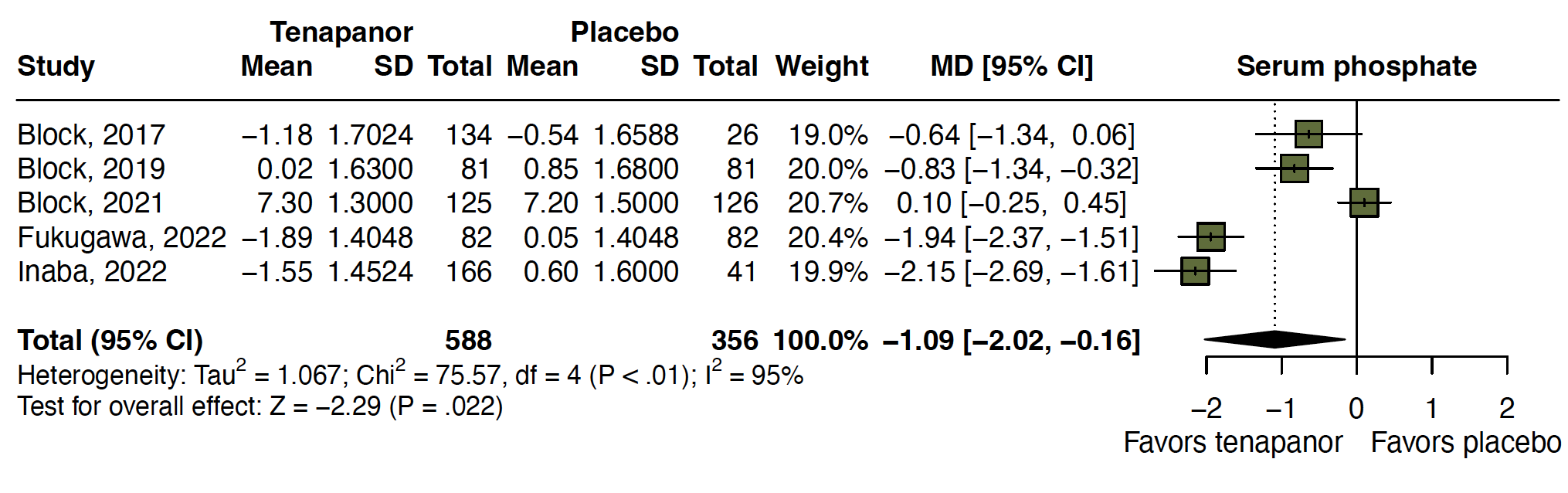1568x493 pixels.
Task: Click the Heterogeneity statistics line
Action: pos(410,374)
